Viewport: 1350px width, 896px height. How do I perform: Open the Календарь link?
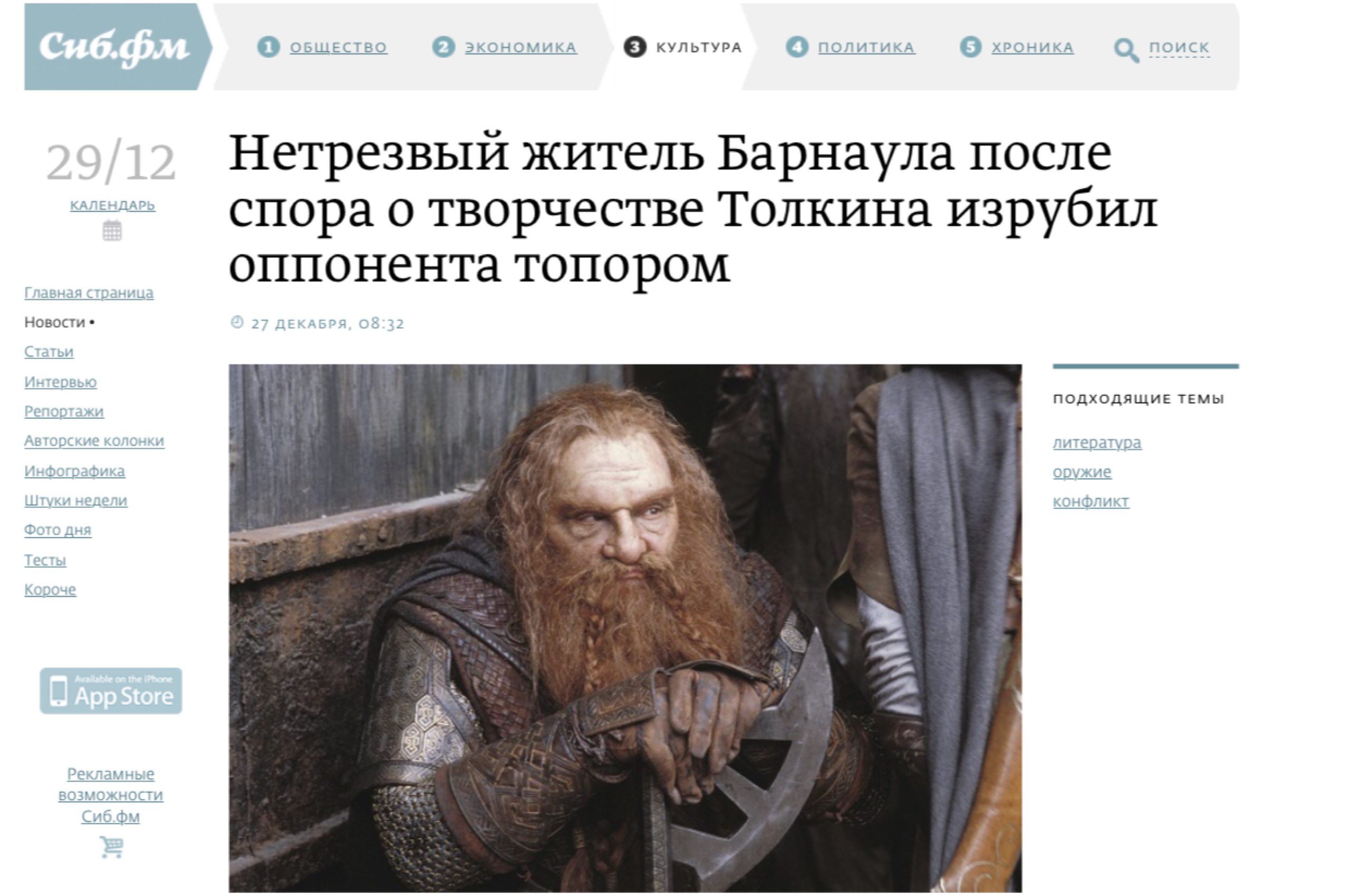[x=112, y=205]
